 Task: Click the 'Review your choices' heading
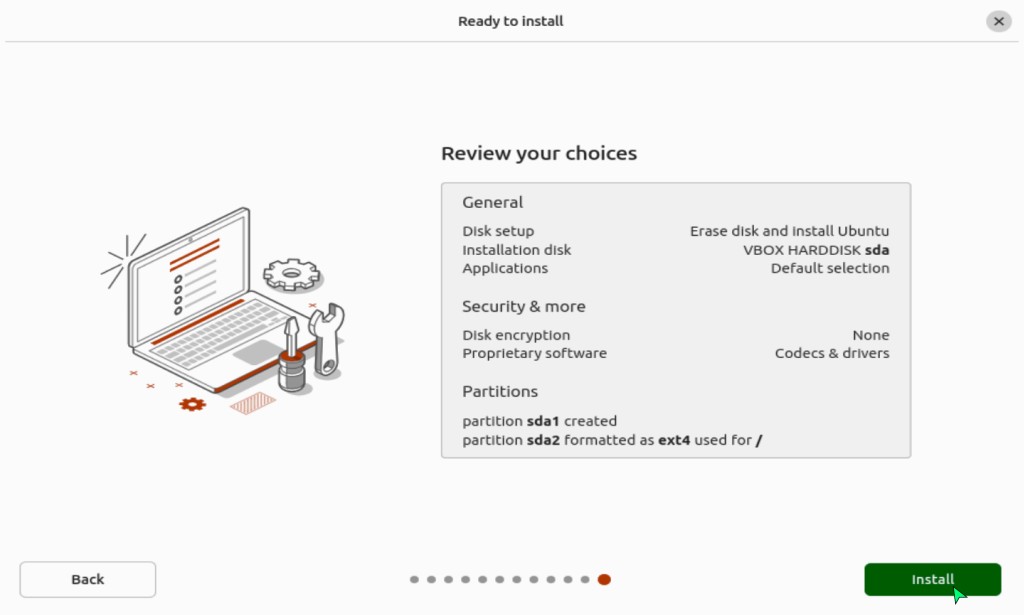(x=539, y=154)
